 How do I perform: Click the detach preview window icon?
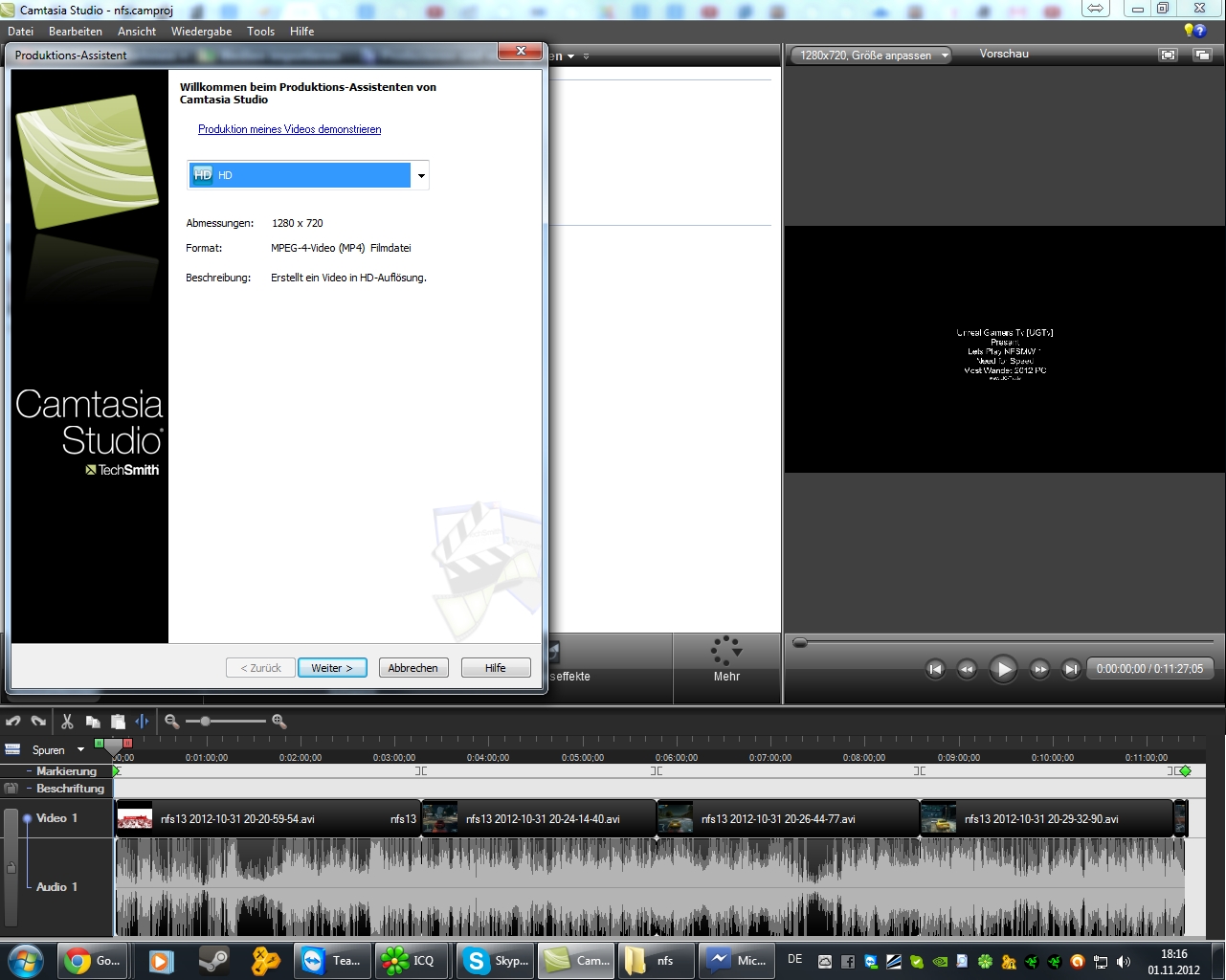point(1202,55)
